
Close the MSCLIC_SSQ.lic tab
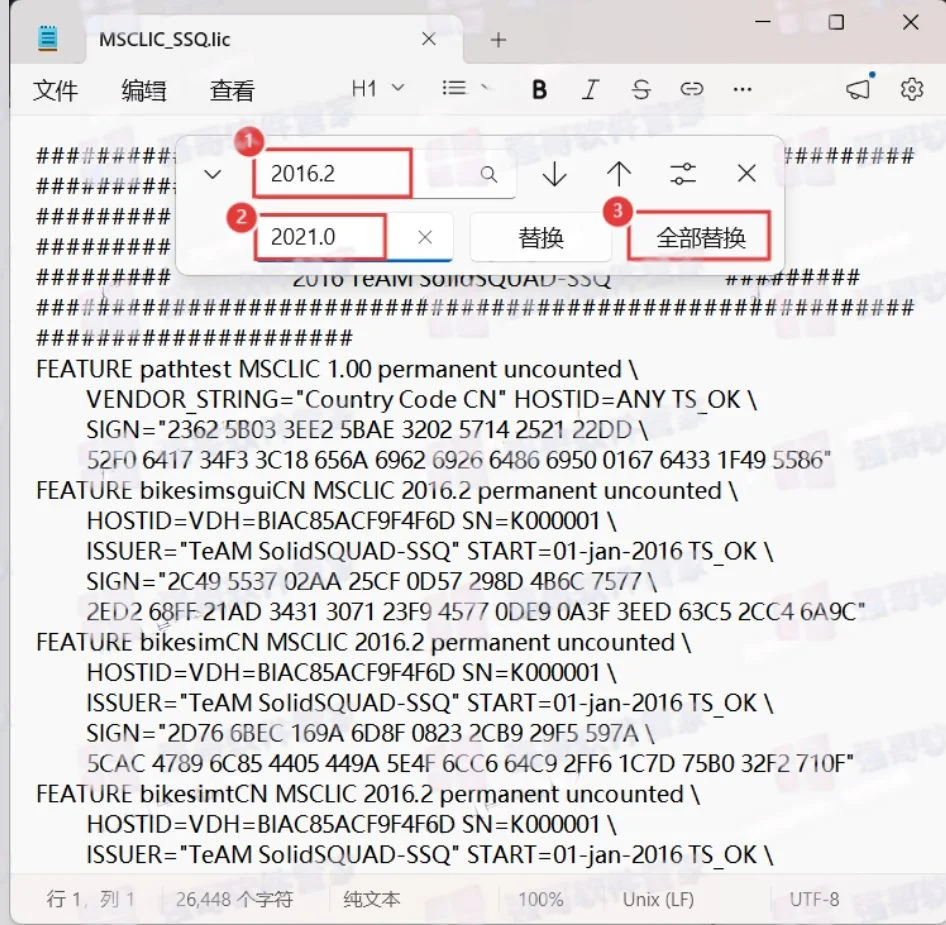429,39
